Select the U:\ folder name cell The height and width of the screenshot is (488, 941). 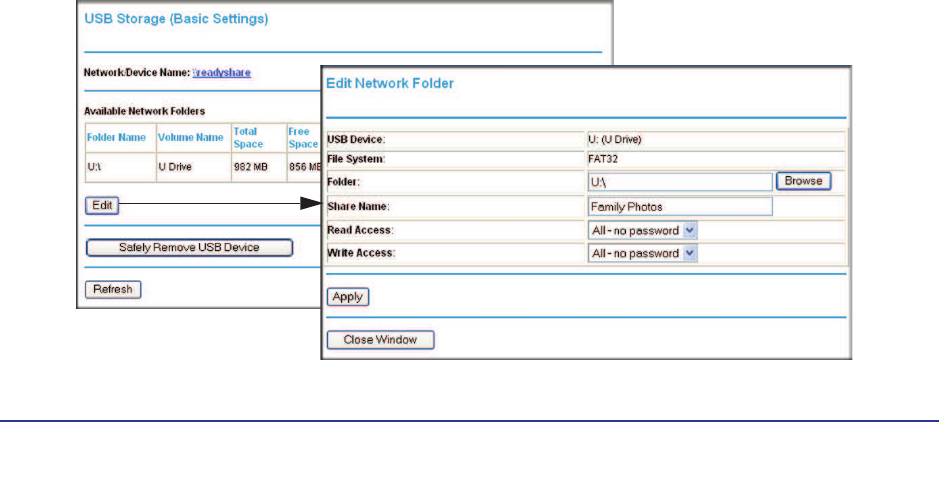tap(121, 167)
